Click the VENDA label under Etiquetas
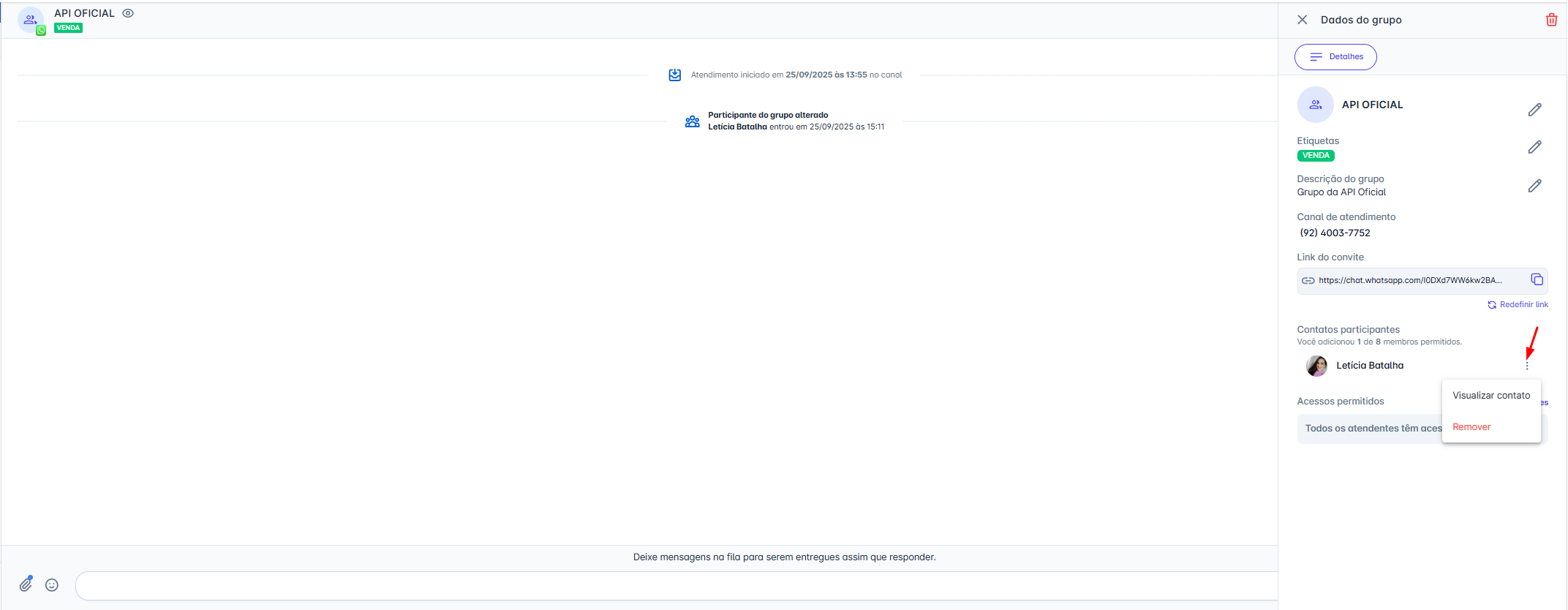1568x610 pixels. click(x=1316, y=156)
